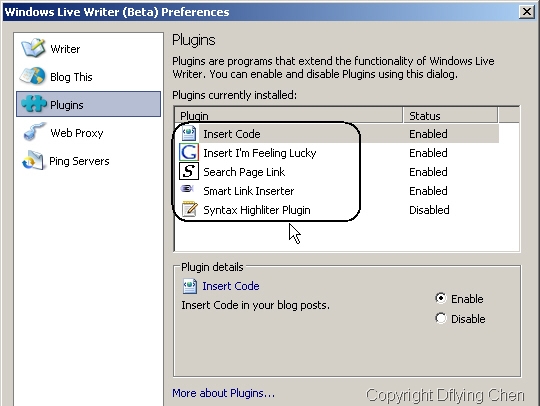Open the Blog This preferences section
Viewport: 540px width, 406px height.
tap(88, 76)
